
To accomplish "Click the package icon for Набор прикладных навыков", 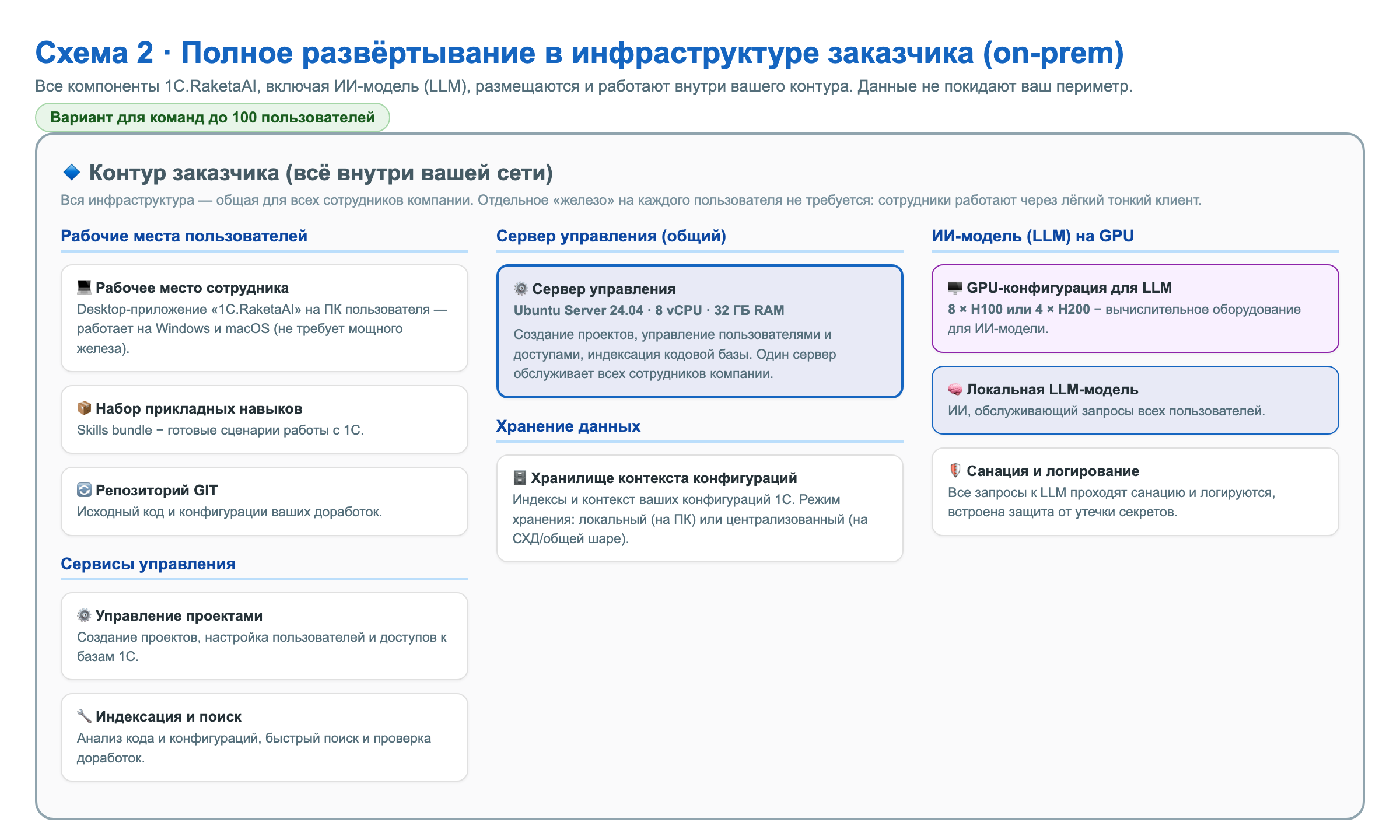I will point(84,408).
